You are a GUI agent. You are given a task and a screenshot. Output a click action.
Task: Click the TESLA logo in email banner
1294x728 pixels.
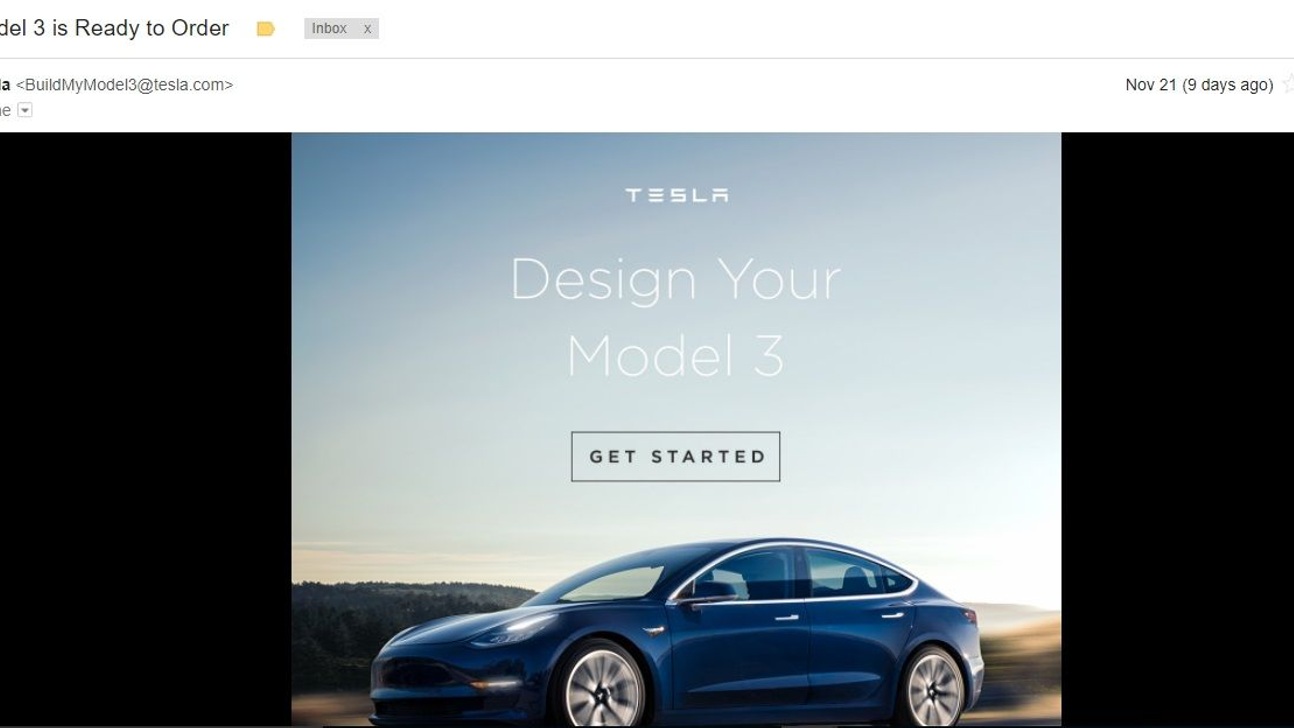(677, 195)
